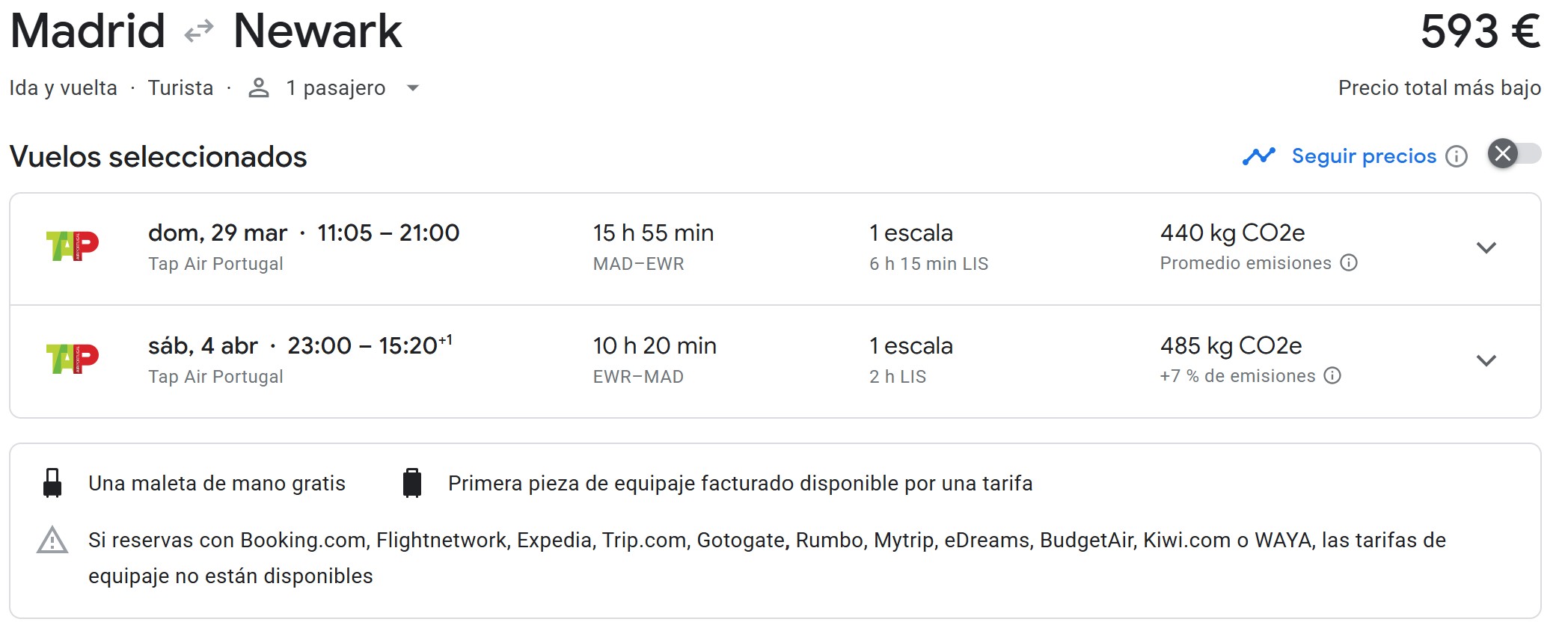Click the checked baggage suitcase icon
This screenshot has width=1568, height=625.
pos(412,483)
